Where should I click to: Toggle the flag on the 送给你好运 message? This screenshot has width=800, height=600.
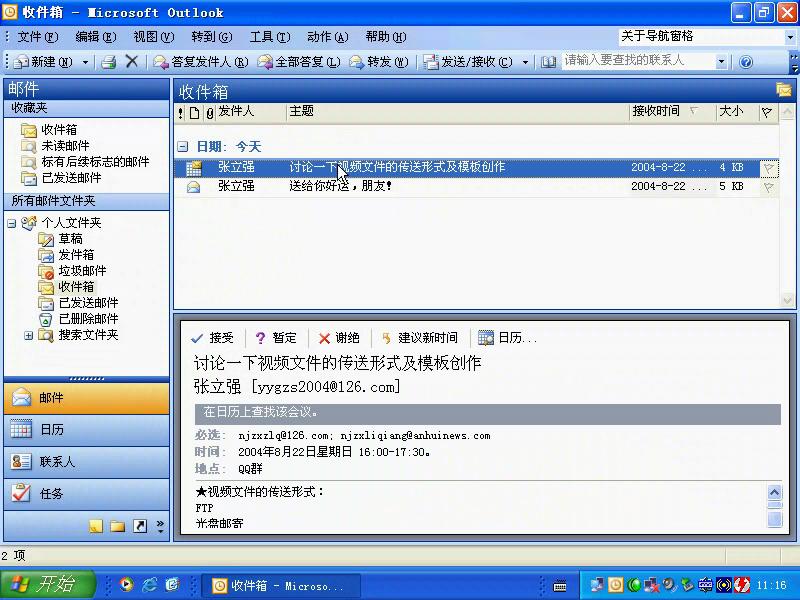(768, 187)
